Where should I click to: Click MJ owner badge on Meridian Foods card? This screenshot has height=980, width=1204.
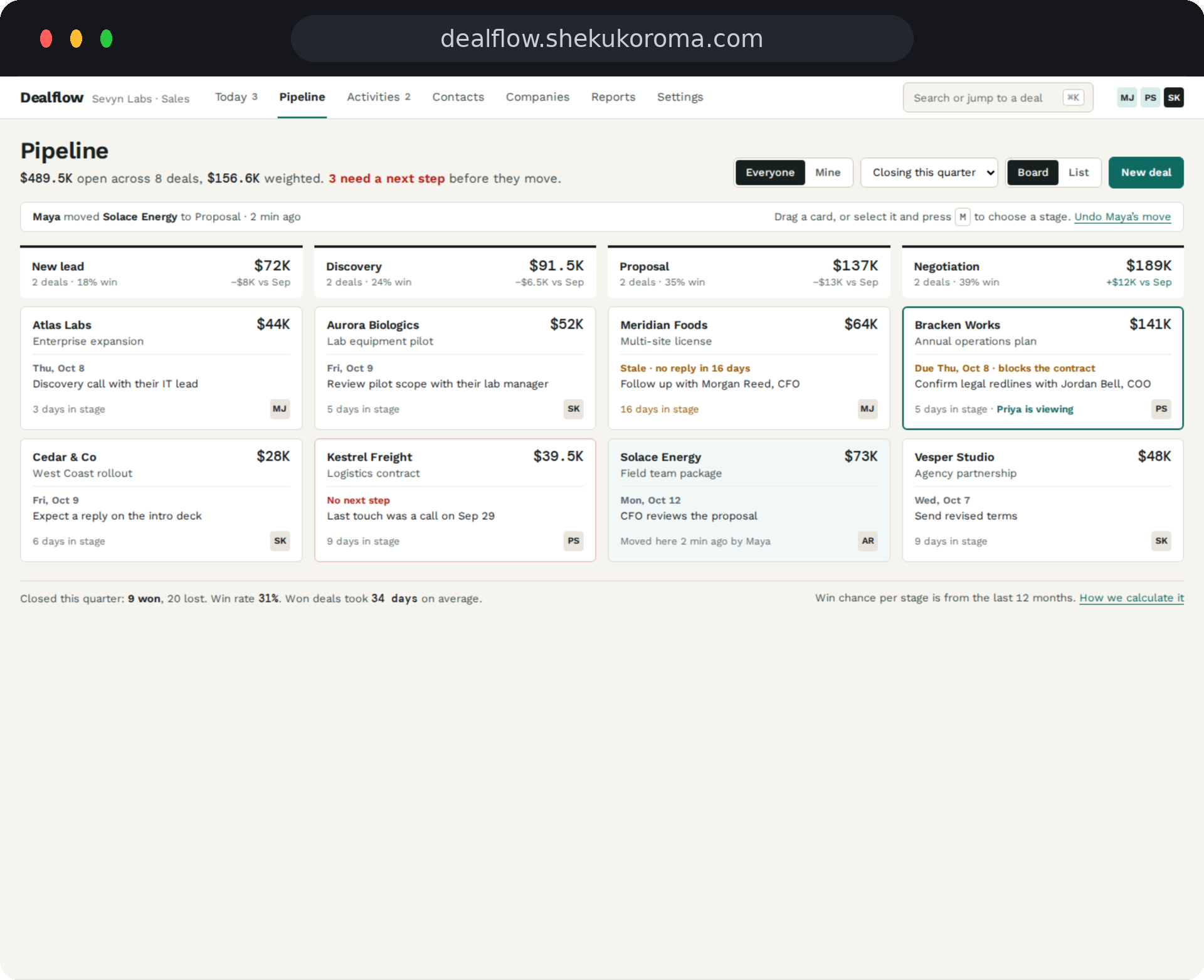(x=867, y=409)
